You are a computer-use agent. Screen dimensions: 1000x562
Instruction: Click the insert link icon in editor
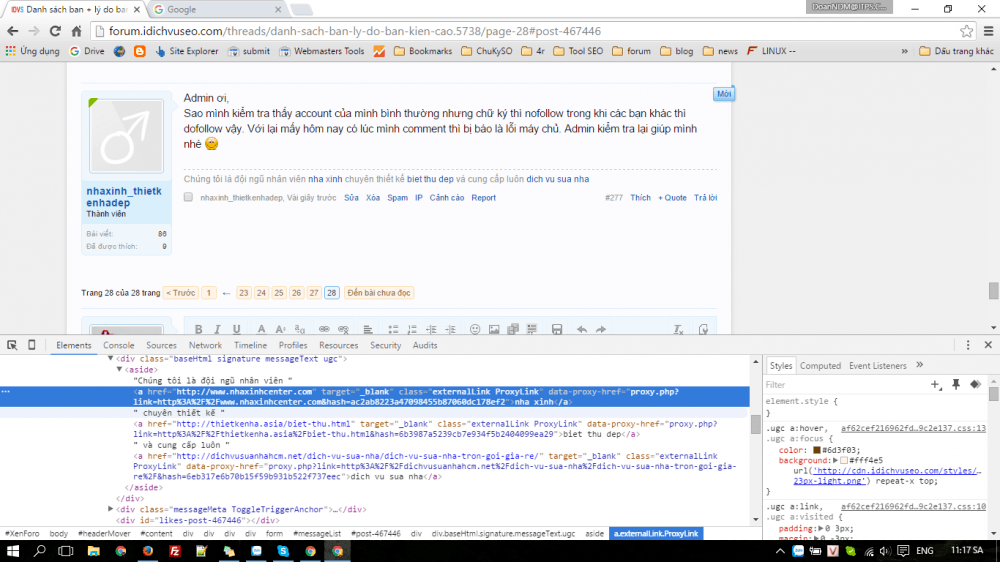[324, 329]
